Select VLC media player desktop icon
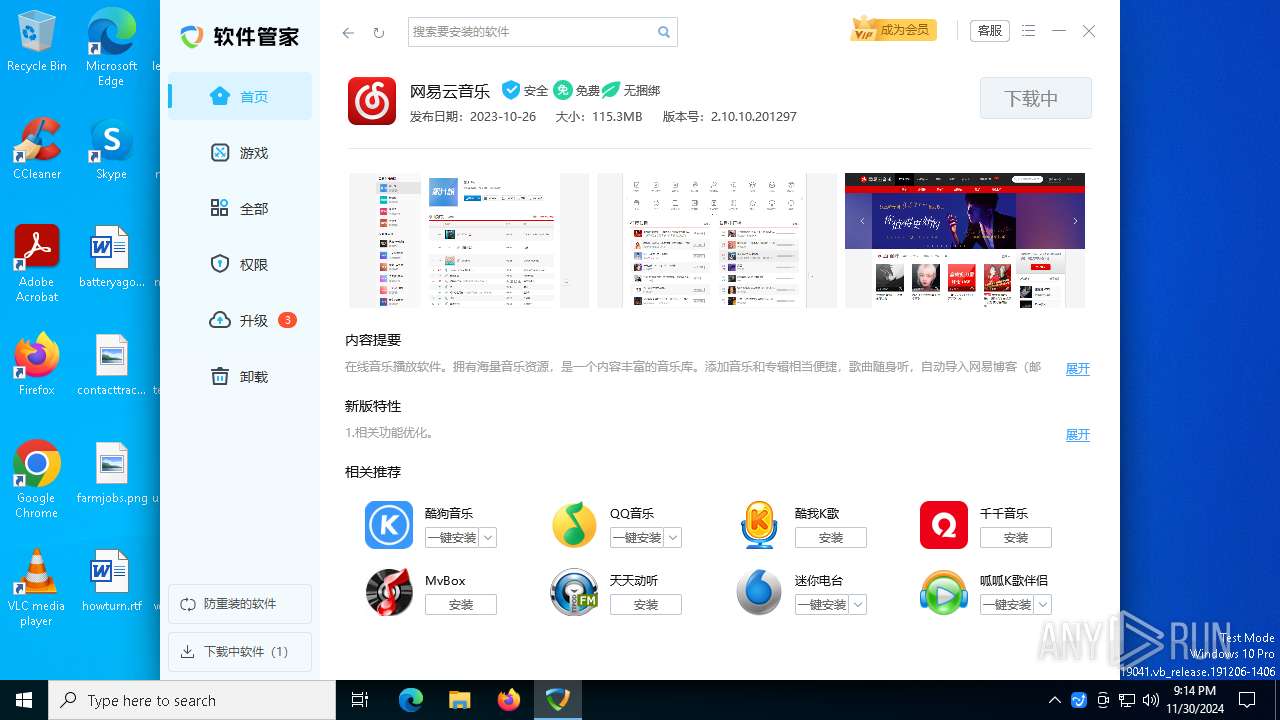The width and height of the screenshot is (1280, 720). [37, 588]
